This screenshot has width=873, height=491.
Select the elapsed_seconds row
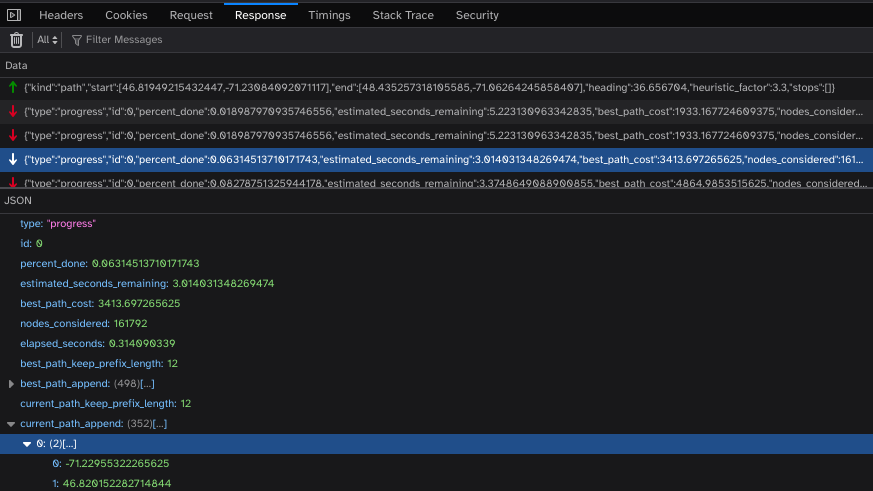pos(436,343)
